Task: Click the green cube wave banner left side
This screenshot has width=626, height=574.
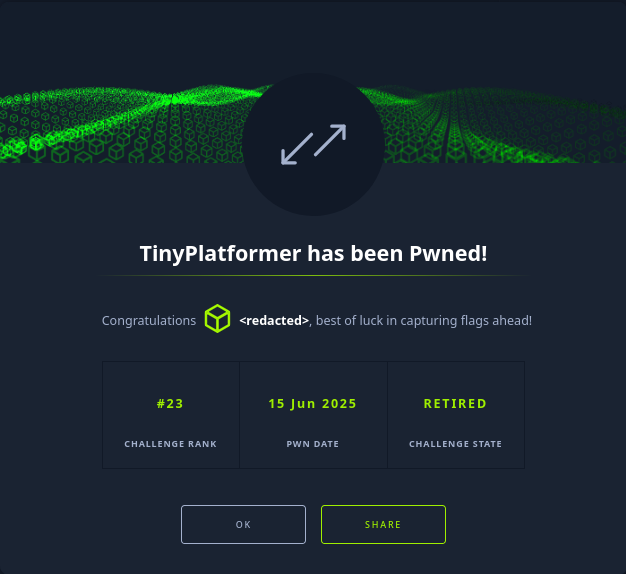Action: point(120,124)
